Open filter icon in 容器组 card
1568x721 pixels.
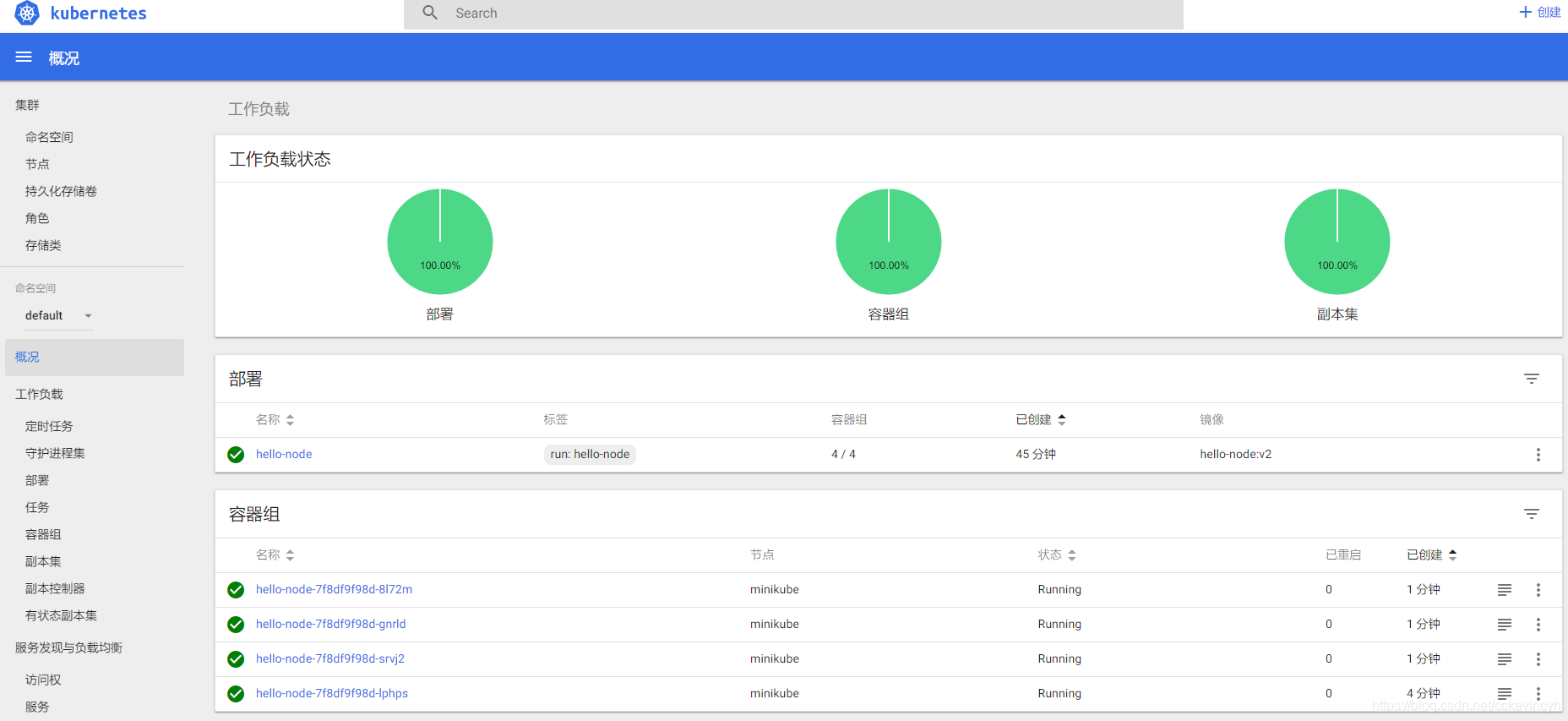point(1532,514)
